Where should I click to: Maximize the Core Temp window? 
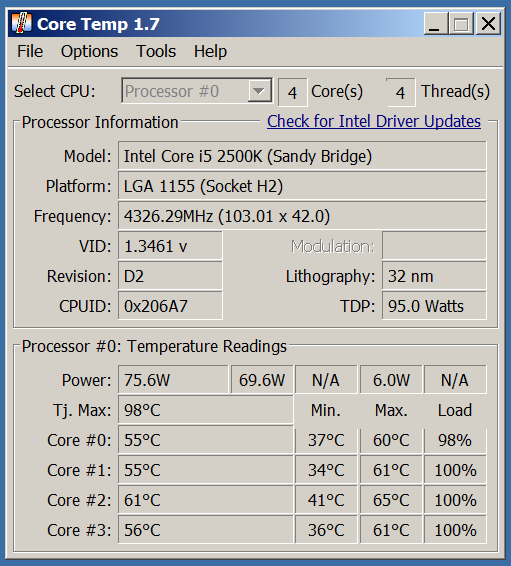click(x=461, y=24)
